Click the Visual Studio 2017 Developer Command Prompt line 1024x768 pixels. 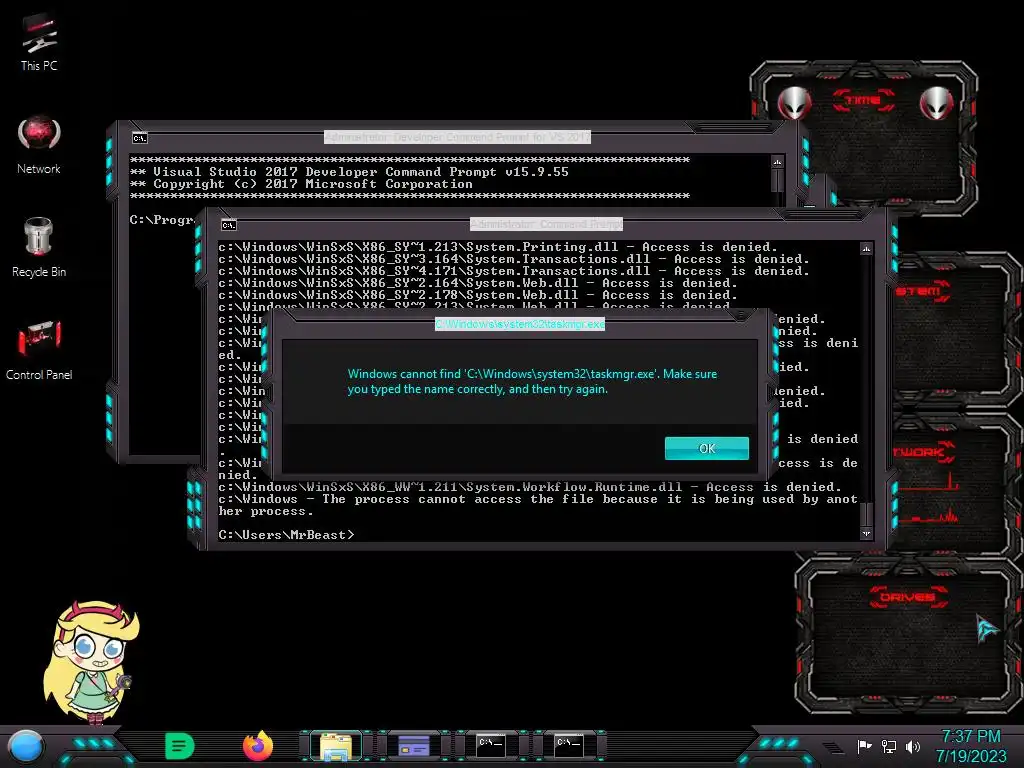349,172
